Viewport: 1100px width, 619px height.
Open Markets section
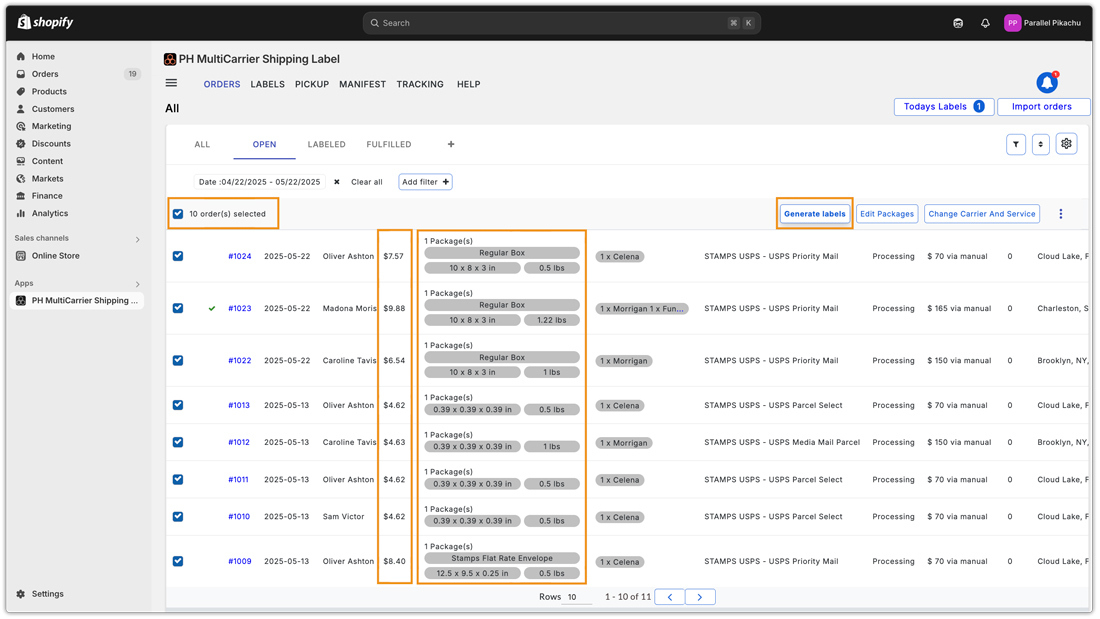47,179
